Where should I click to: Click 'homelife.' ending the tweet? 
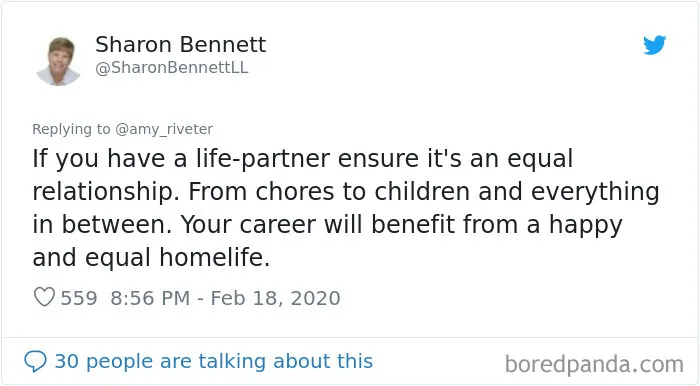pyautogui.click(x=215, y=257)
